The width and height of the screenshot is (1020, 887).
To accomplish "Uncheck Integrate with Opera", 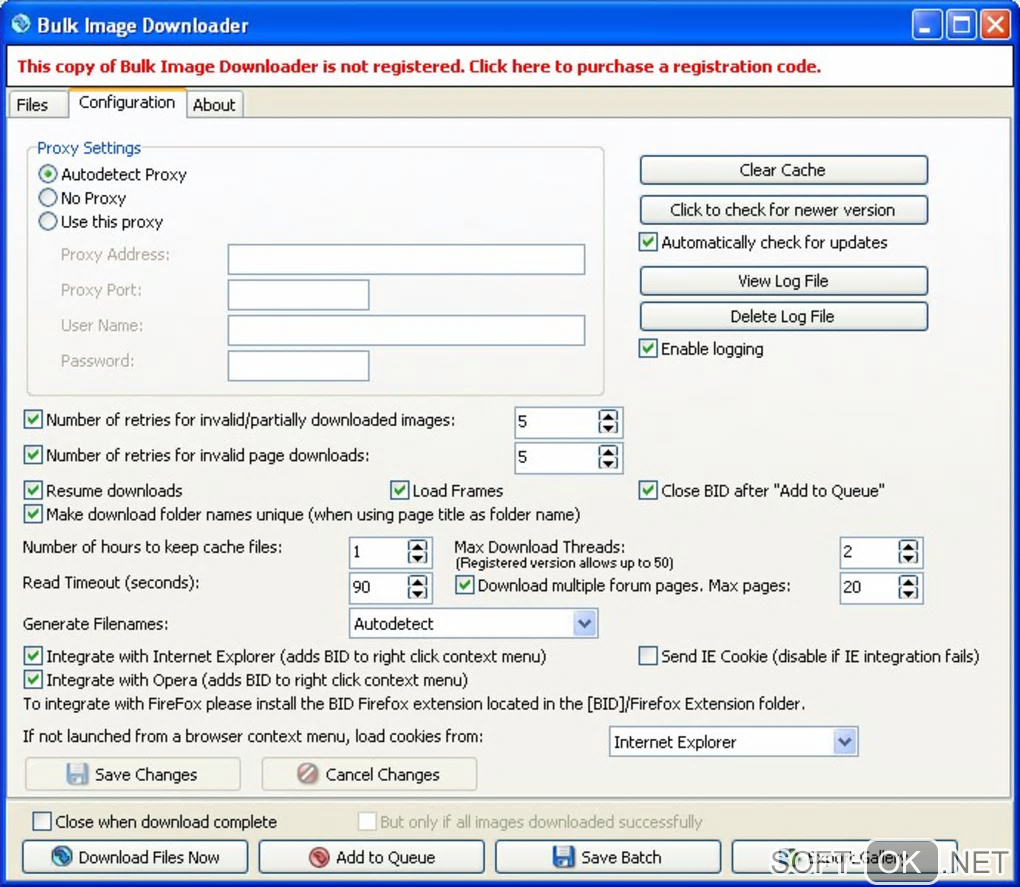I will [33, 680].
